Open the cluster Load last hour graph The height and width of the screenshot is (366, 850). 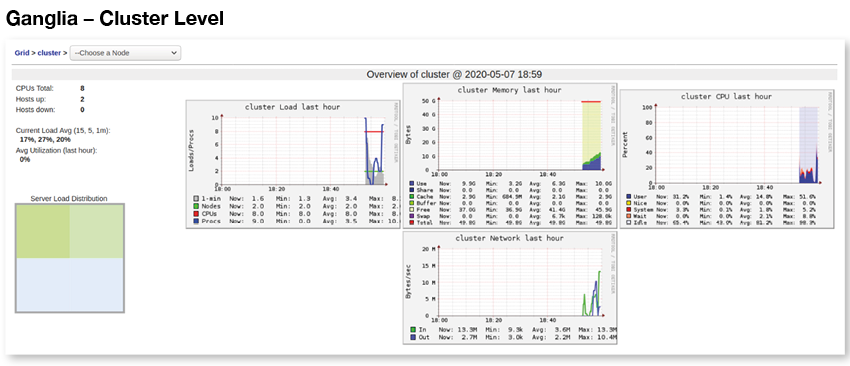click(293, 164)
